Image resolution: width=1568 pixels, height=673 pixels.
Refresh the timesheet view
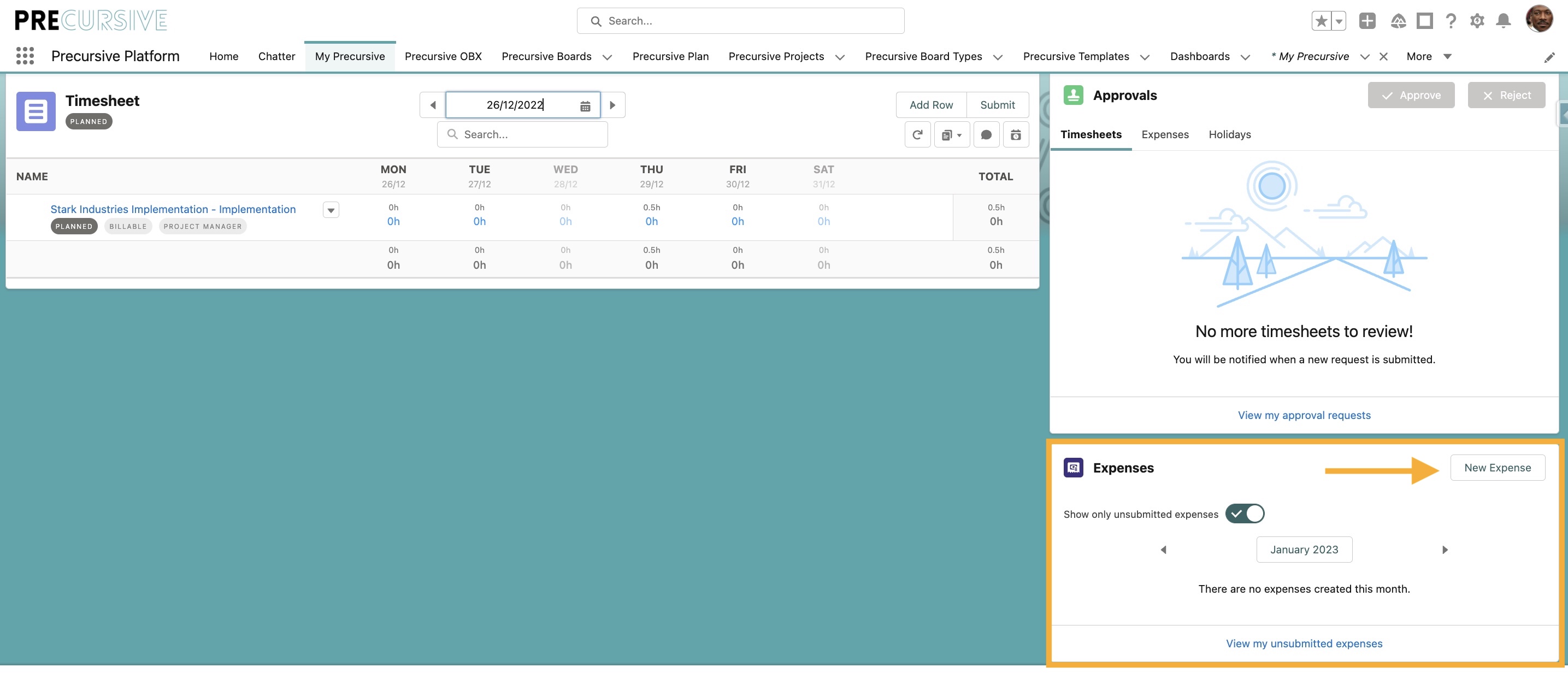917,134
